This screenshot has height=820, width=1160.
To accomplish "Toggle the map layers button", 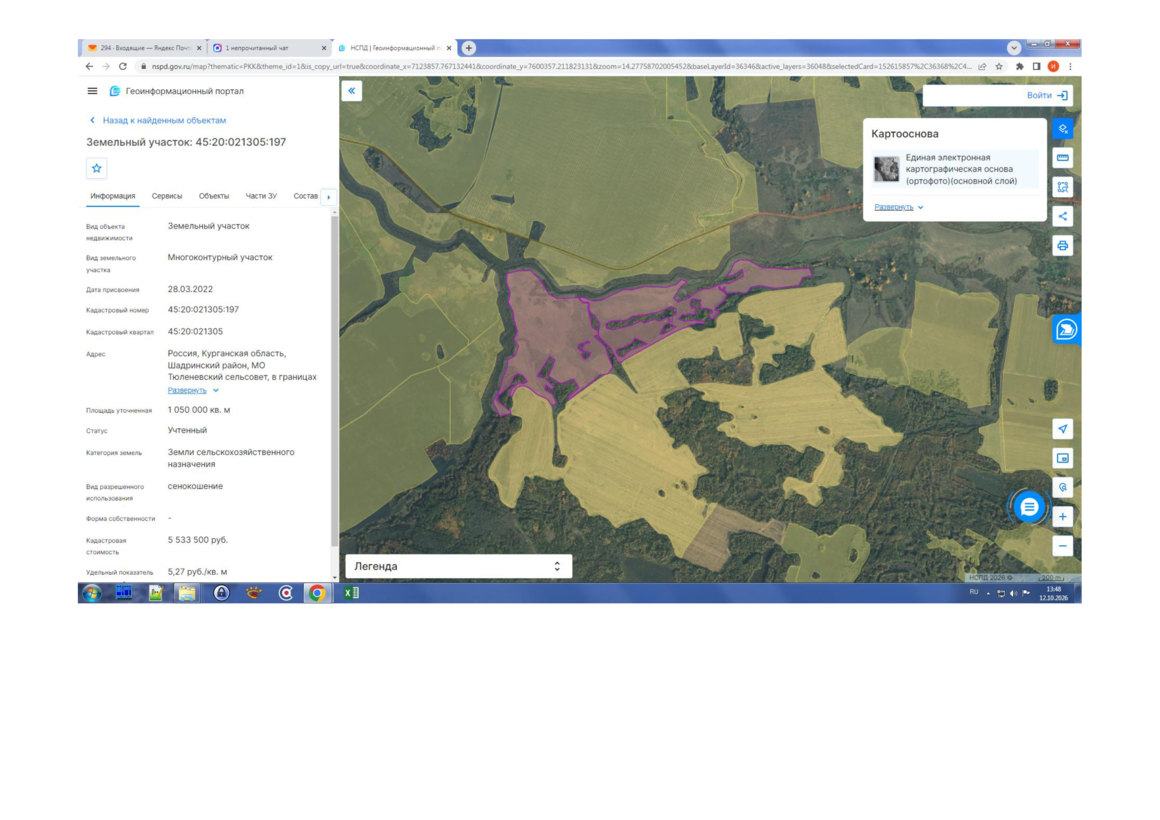I will pos(1062,129).
